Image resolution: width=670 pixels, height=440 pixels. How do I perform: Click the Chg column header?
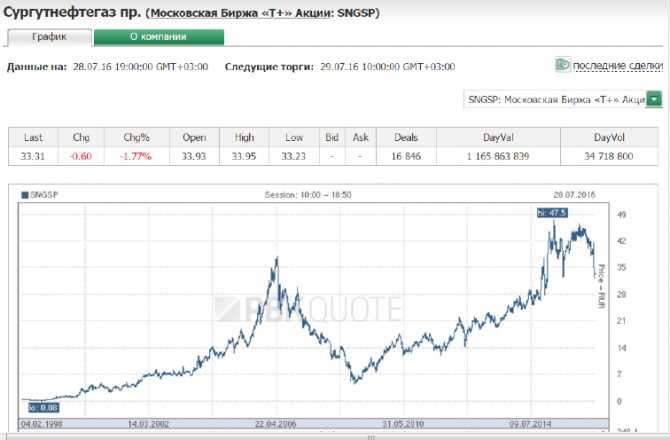pos(81,138)
